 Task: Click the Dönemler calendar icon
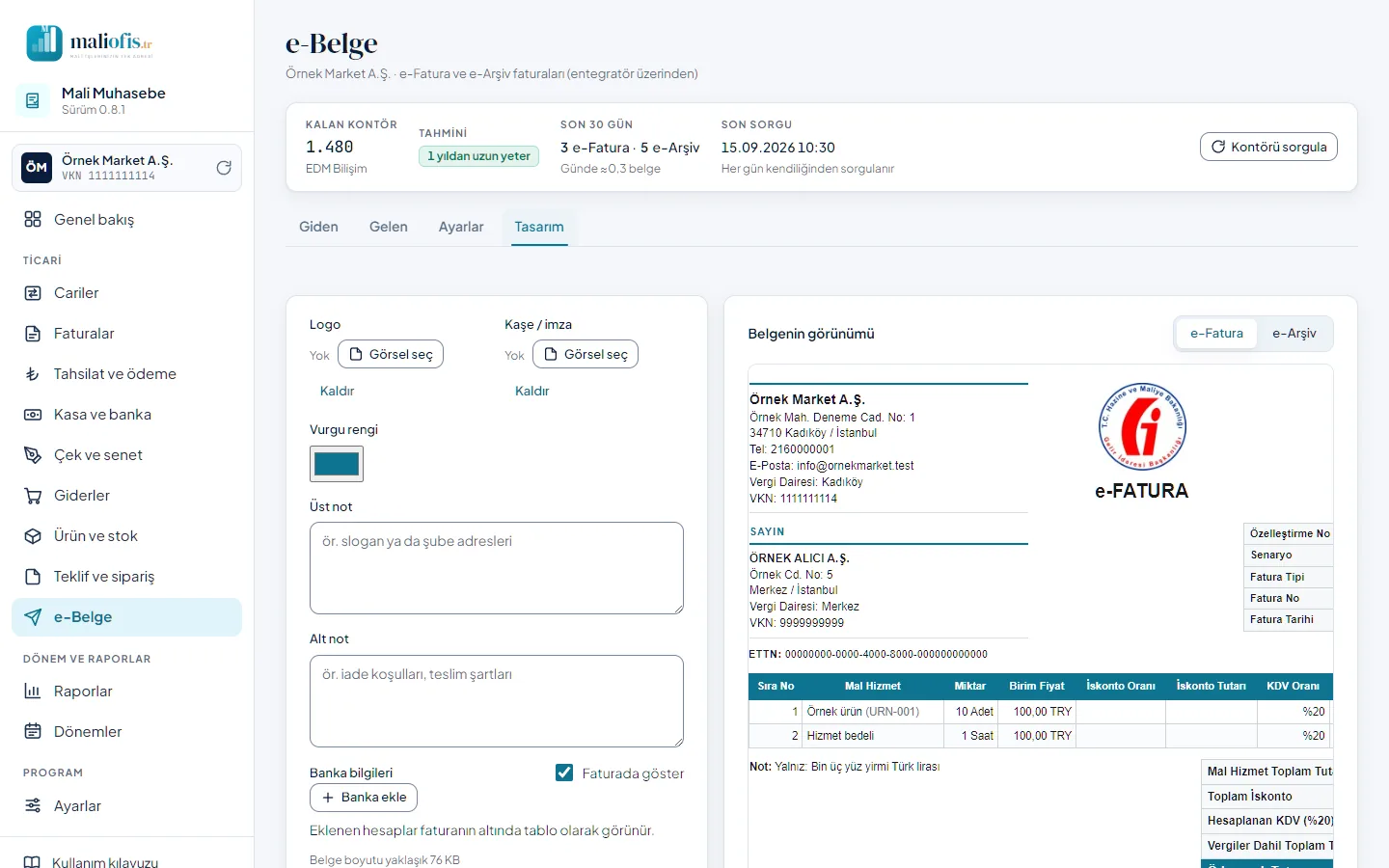tap(33, 732)
